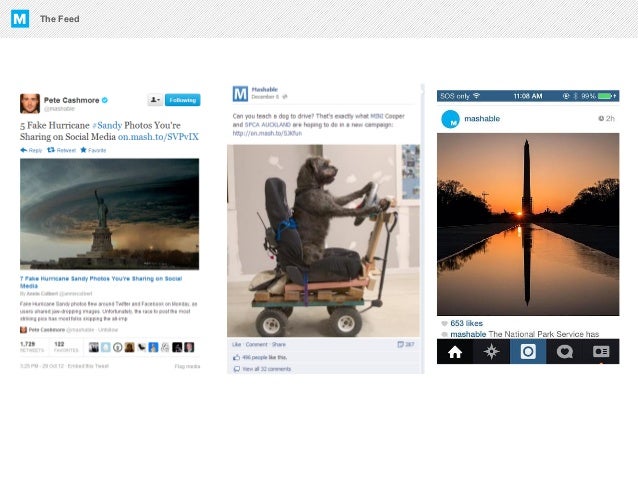Click the Share link under dog photo
Image resolution: width=638 pixels, height=479 pixels.
click(x=279, y=345)
